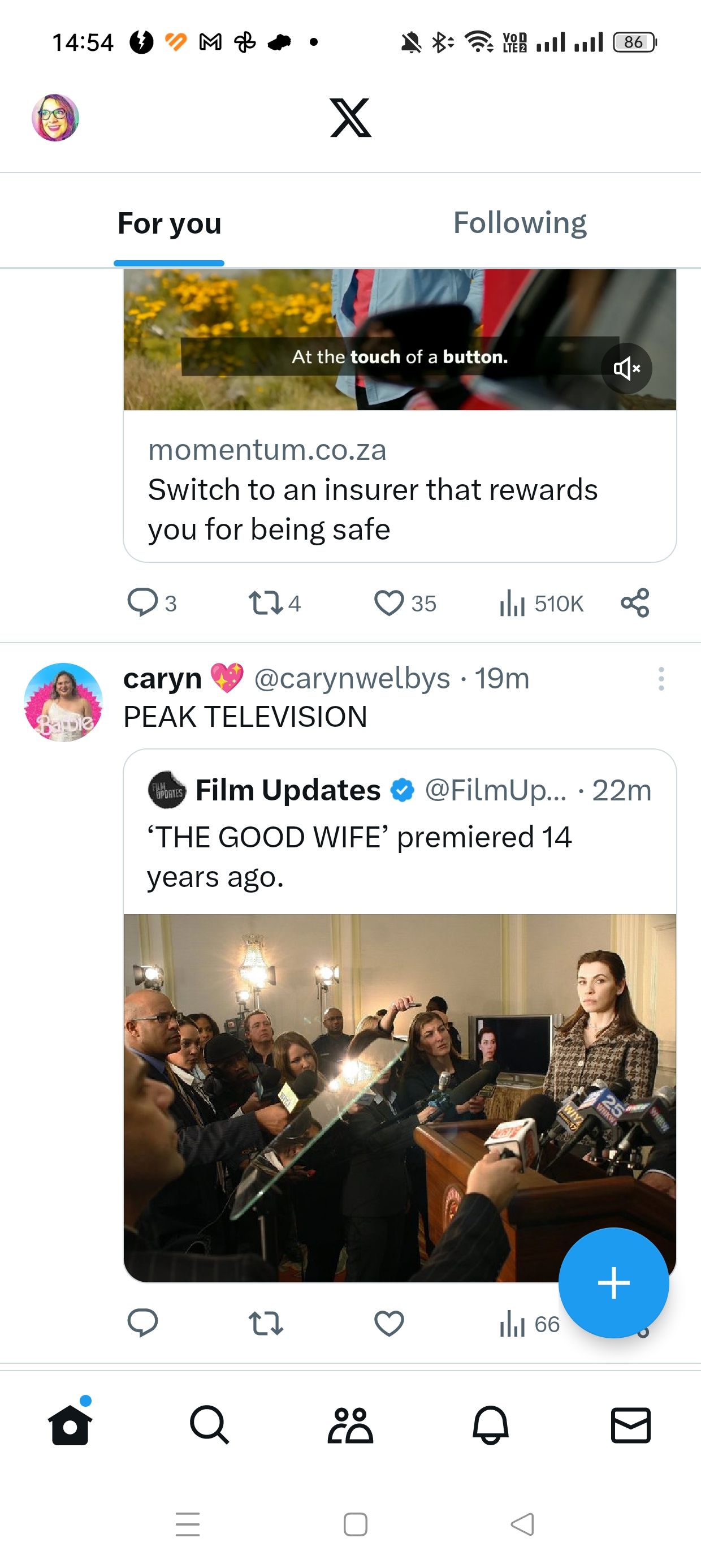701x1568 pixels.
Task: Open the three-dot menu on caryn's tweet
Action: [x=661, y=679]
